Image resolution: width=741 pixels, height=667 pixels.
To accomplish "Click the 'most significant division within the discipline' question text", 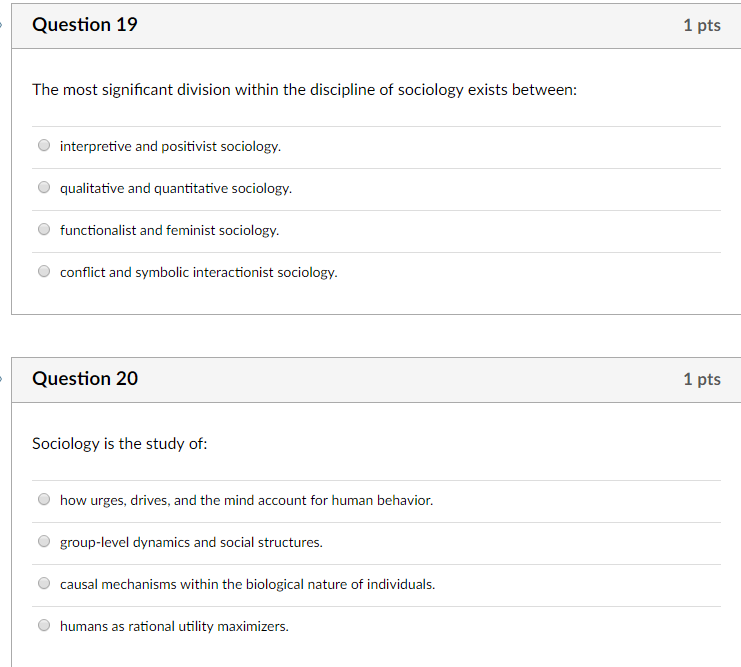I will 304,90.
